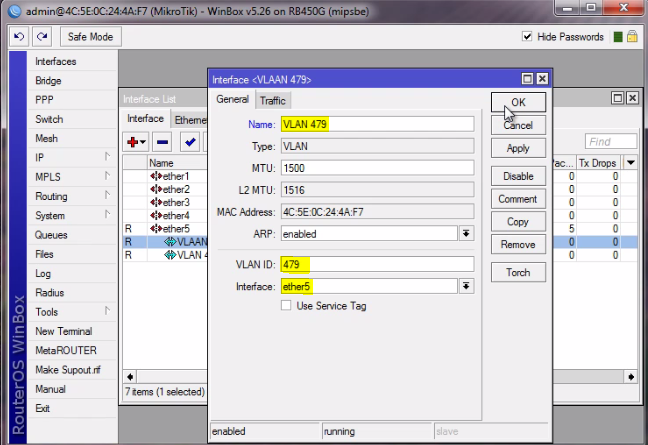Click the right scroll arrow in Interface List

631,377
